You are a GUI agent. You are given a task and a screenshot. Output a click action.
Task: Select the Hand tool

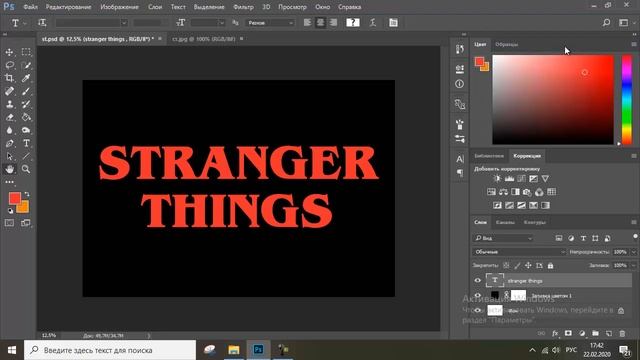pos(9,169)
